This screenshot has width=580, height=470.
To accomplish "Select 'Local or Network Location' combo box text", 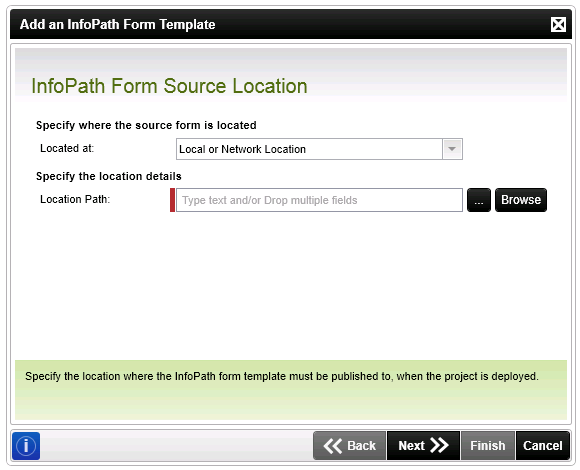I will [x=242, y=149].
